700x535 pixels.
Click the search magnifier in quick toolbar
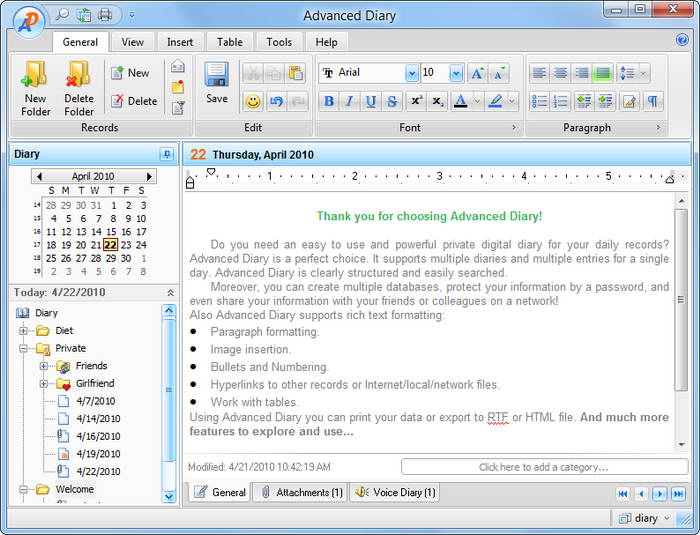pos(62,15)
